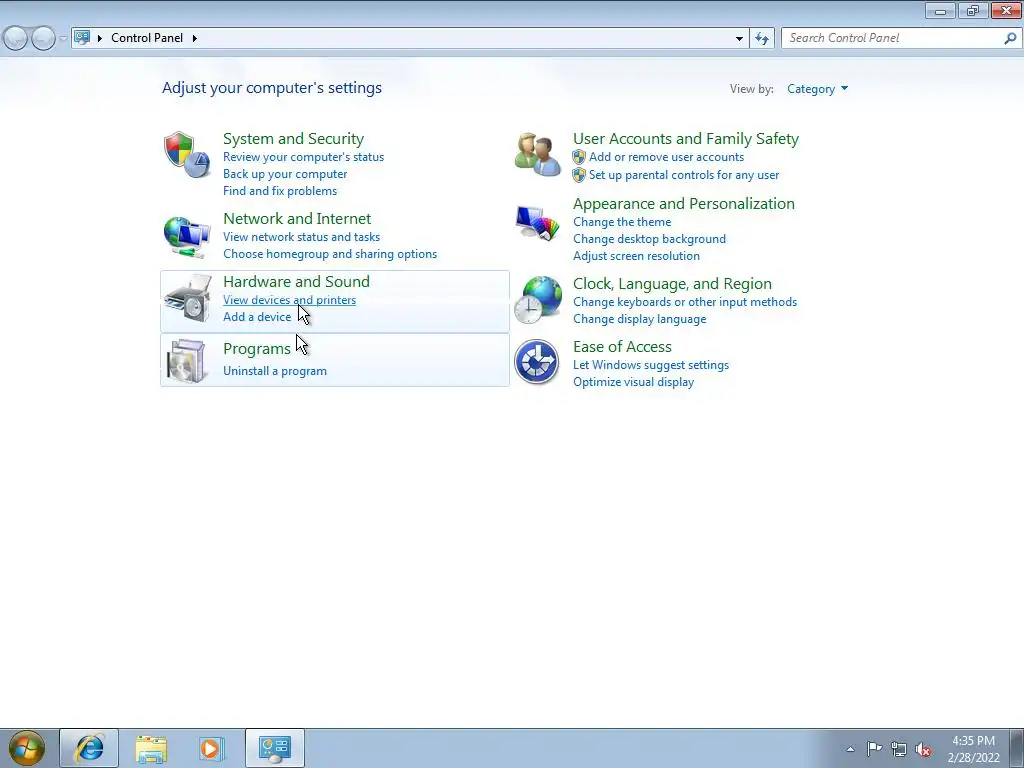This screenshot has height=768, width=1024.
Task: Open Appearance and Personalization heading
Action: (684, 204)
